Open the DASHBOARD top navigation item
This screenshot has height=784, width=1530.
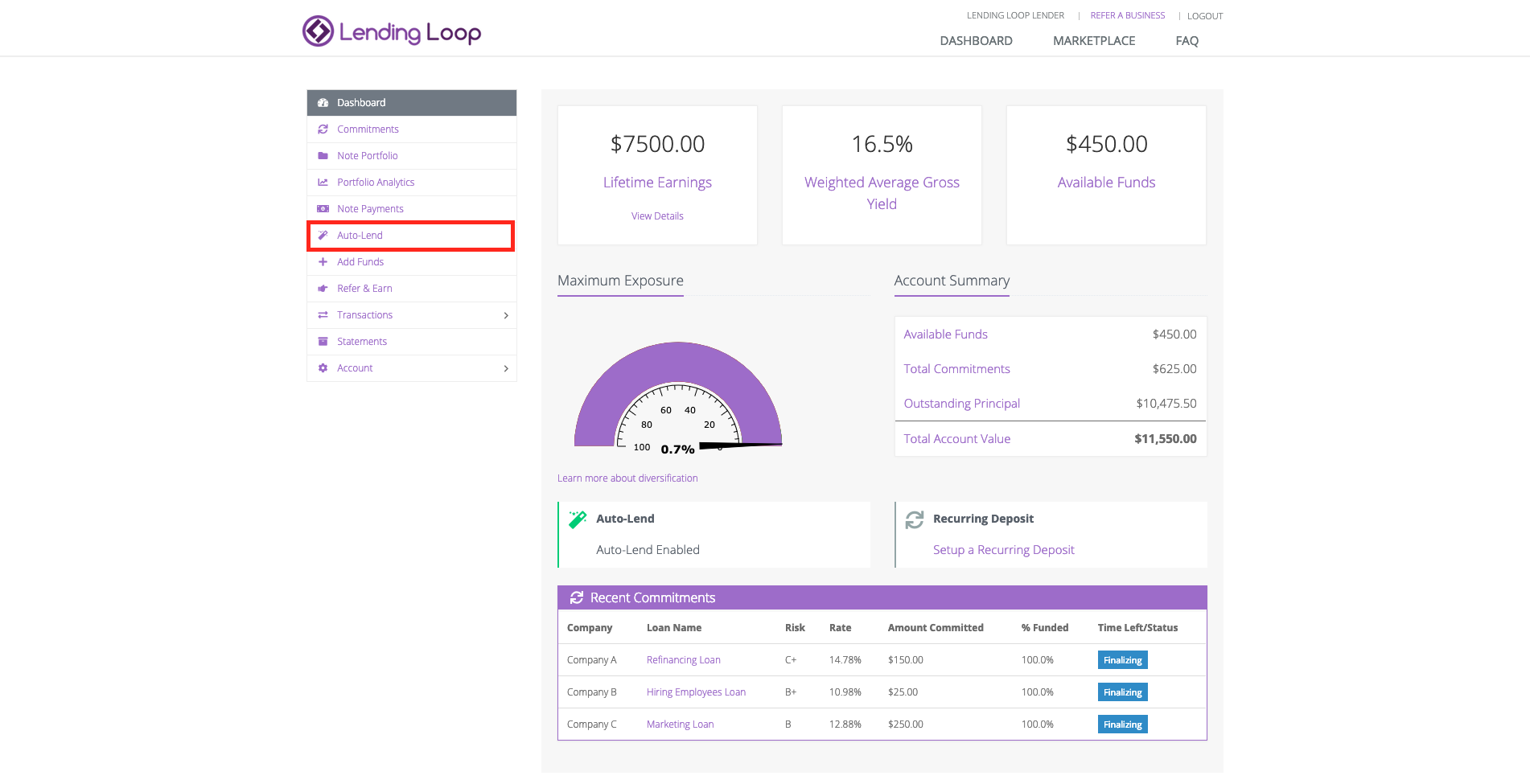[x=977, y=41]
